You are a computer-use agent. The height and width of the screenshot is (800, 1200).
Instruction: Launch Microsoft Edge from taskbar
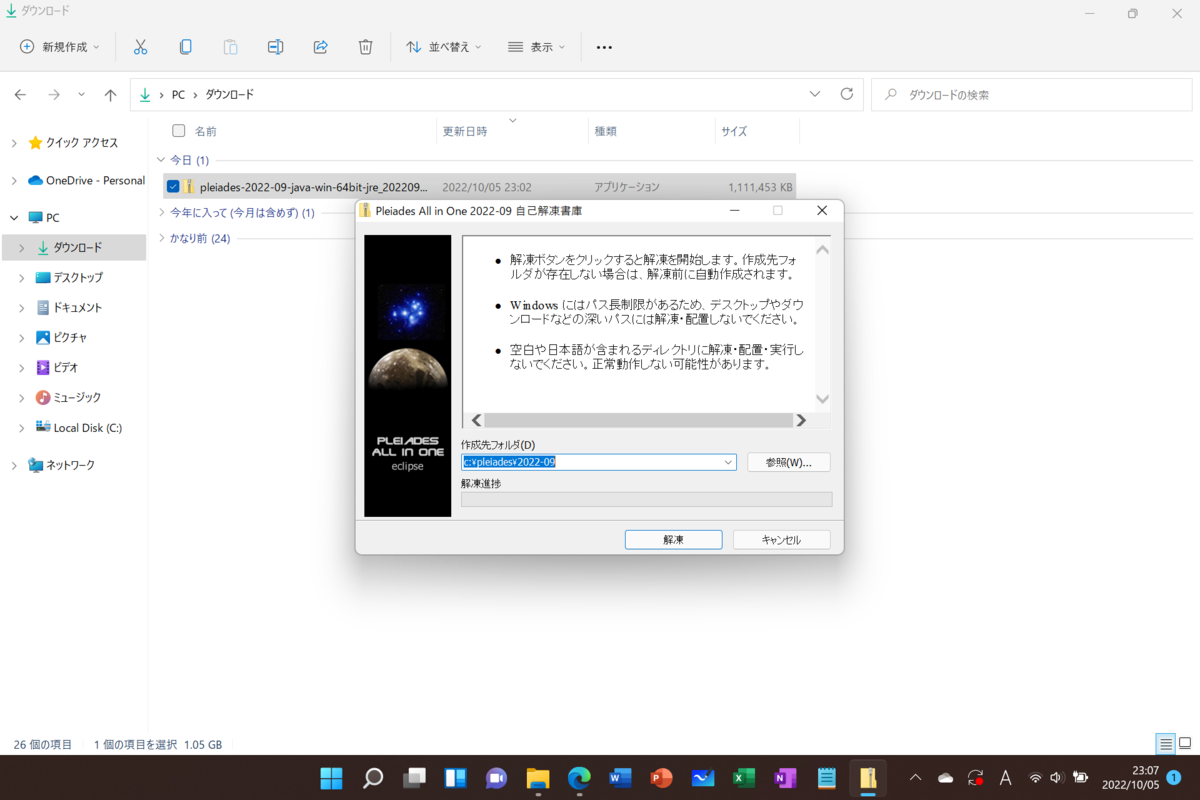579,778
